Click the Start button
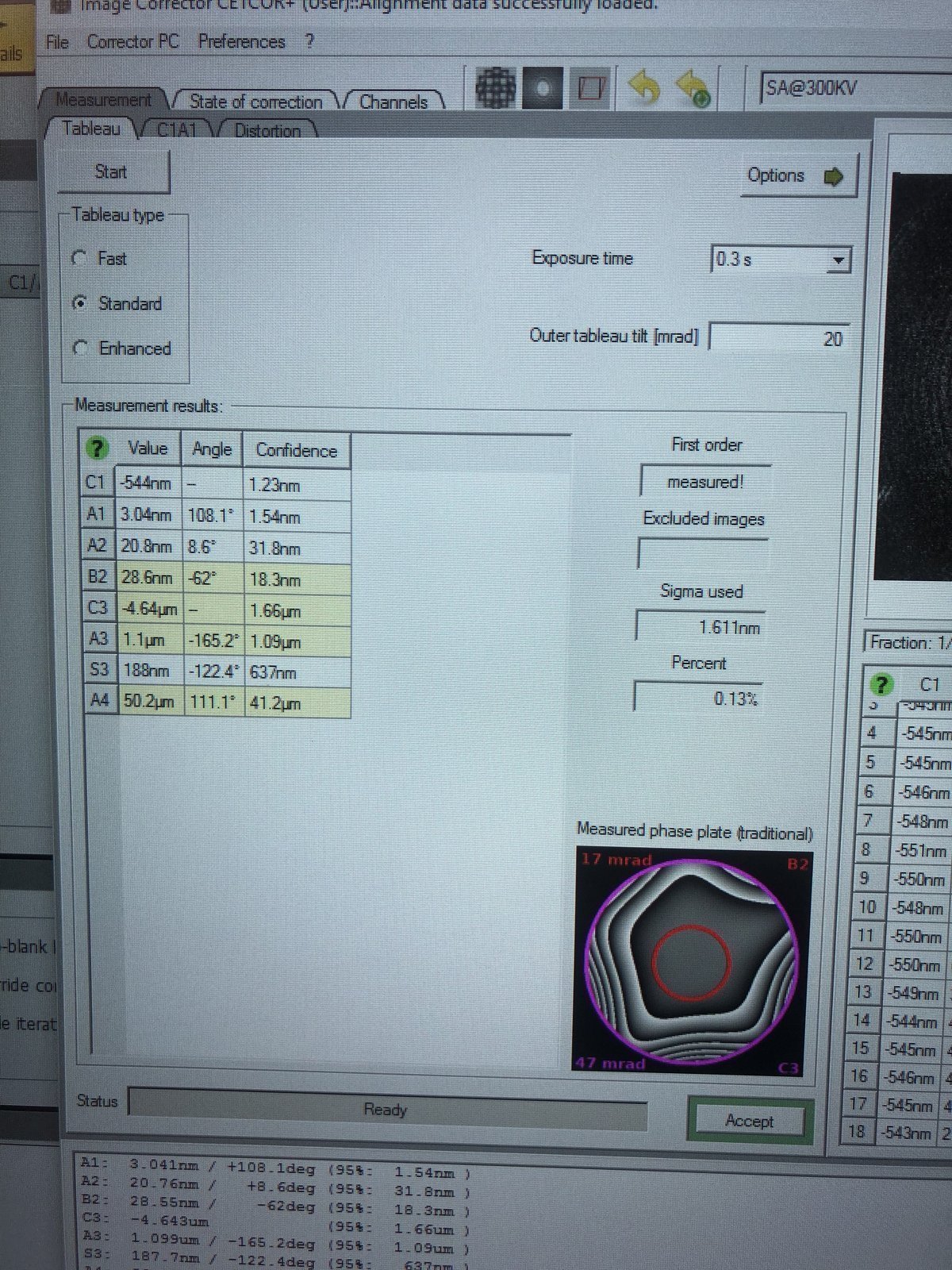This screenshot has width=952, height=1270. [113, 172]
